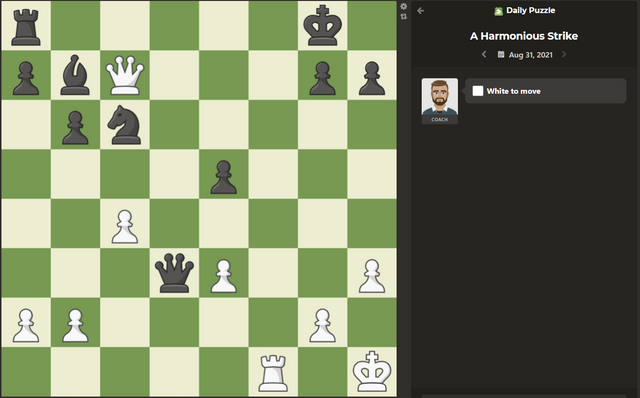
Task: Click the black knight on c6
Action: 125,125
